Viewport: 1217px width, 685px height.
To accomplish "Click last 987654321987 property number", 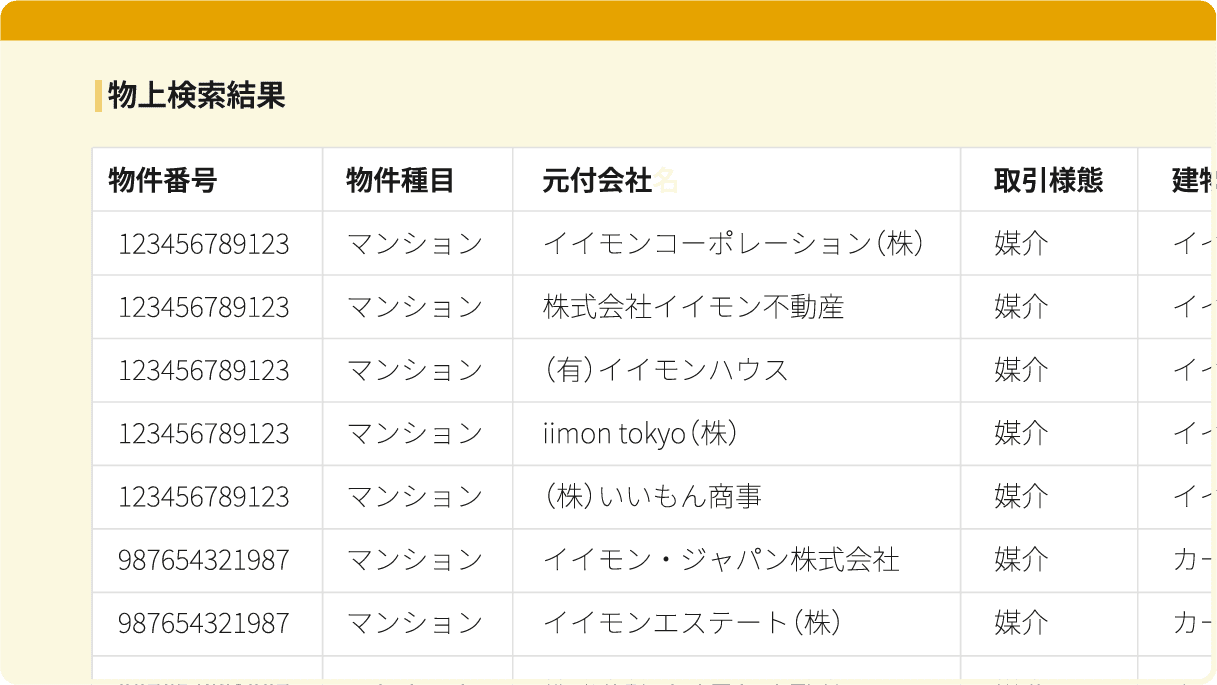I will tap(204, 623).
